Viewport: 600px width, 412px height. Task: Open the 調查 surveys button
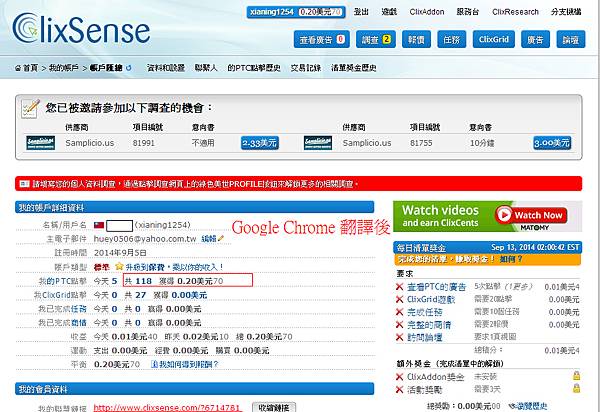376,39
